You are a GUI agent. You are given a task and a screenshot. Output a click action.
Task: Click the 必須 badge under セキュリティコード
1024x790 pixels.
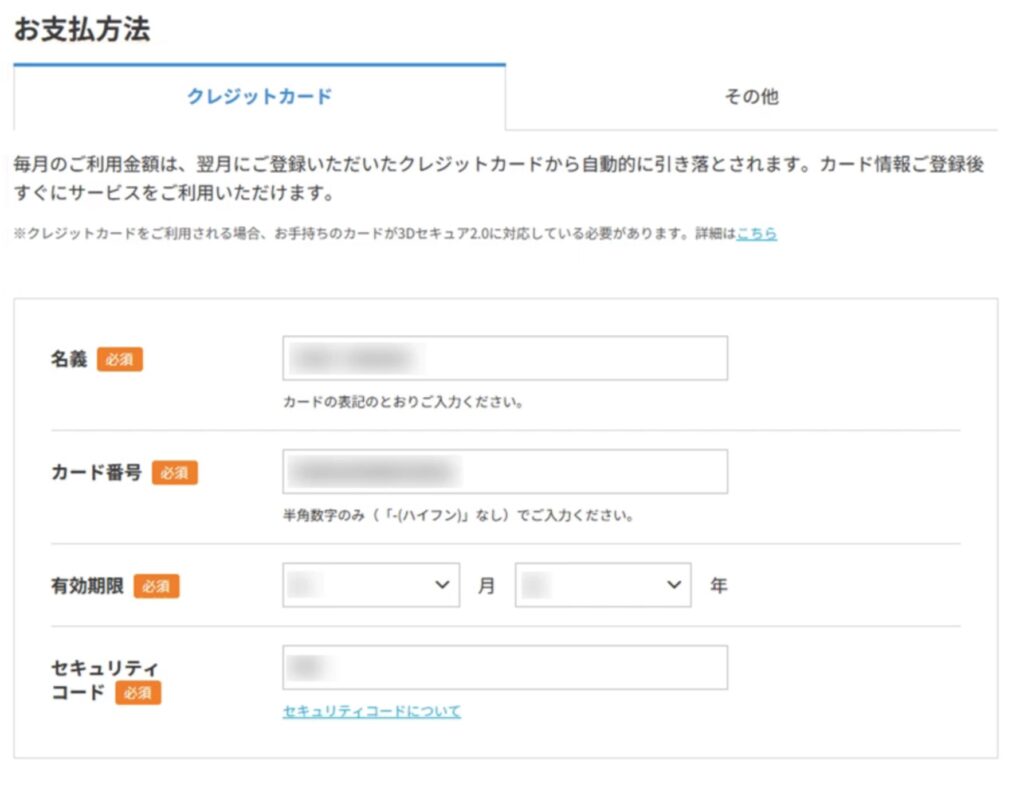point(138,692)
